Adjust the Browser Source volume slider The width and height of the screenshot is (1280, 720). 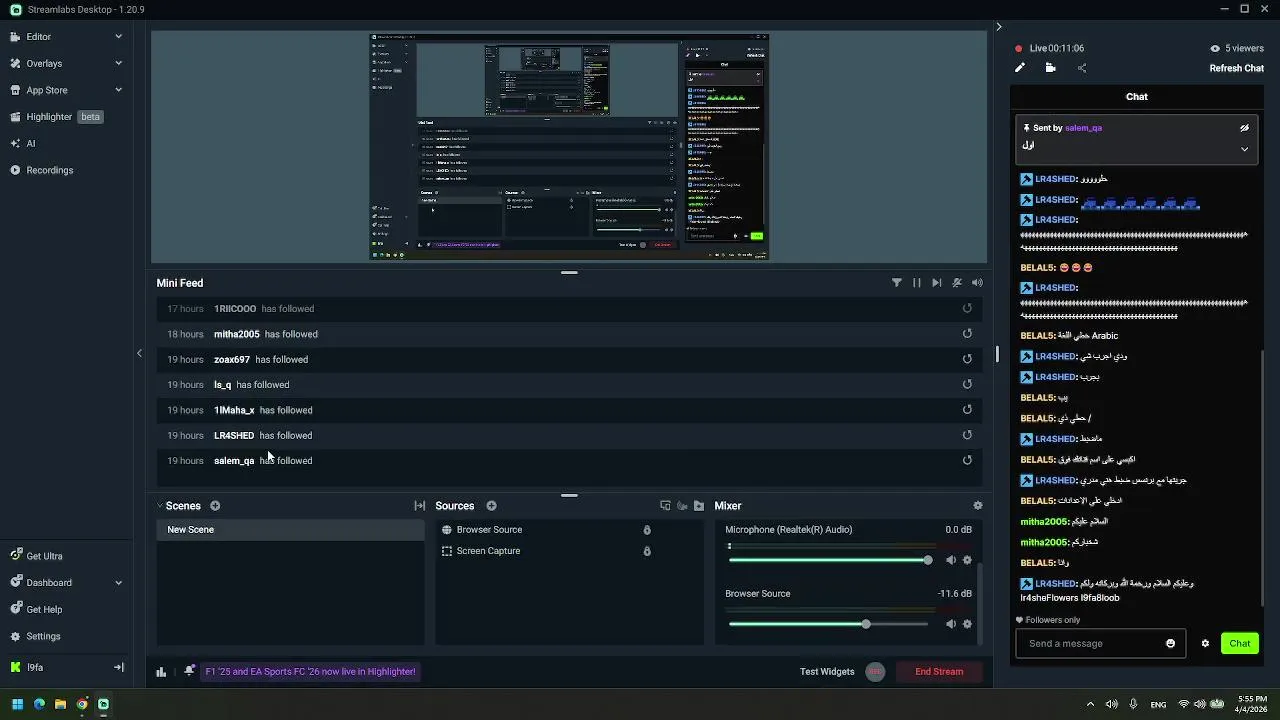(x=829, y=624)
